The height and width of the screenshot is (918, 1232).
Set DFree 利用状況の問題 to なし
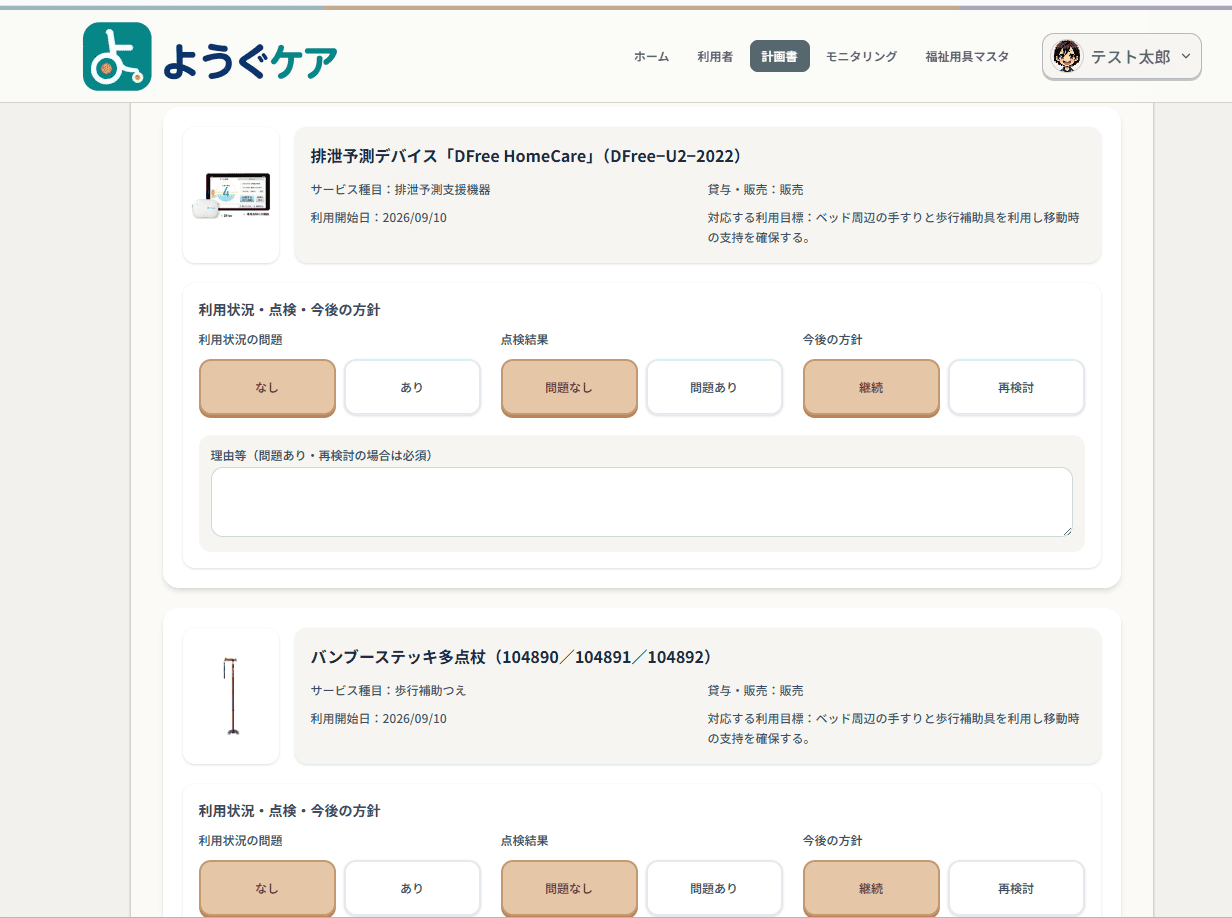tap(267, 388)
